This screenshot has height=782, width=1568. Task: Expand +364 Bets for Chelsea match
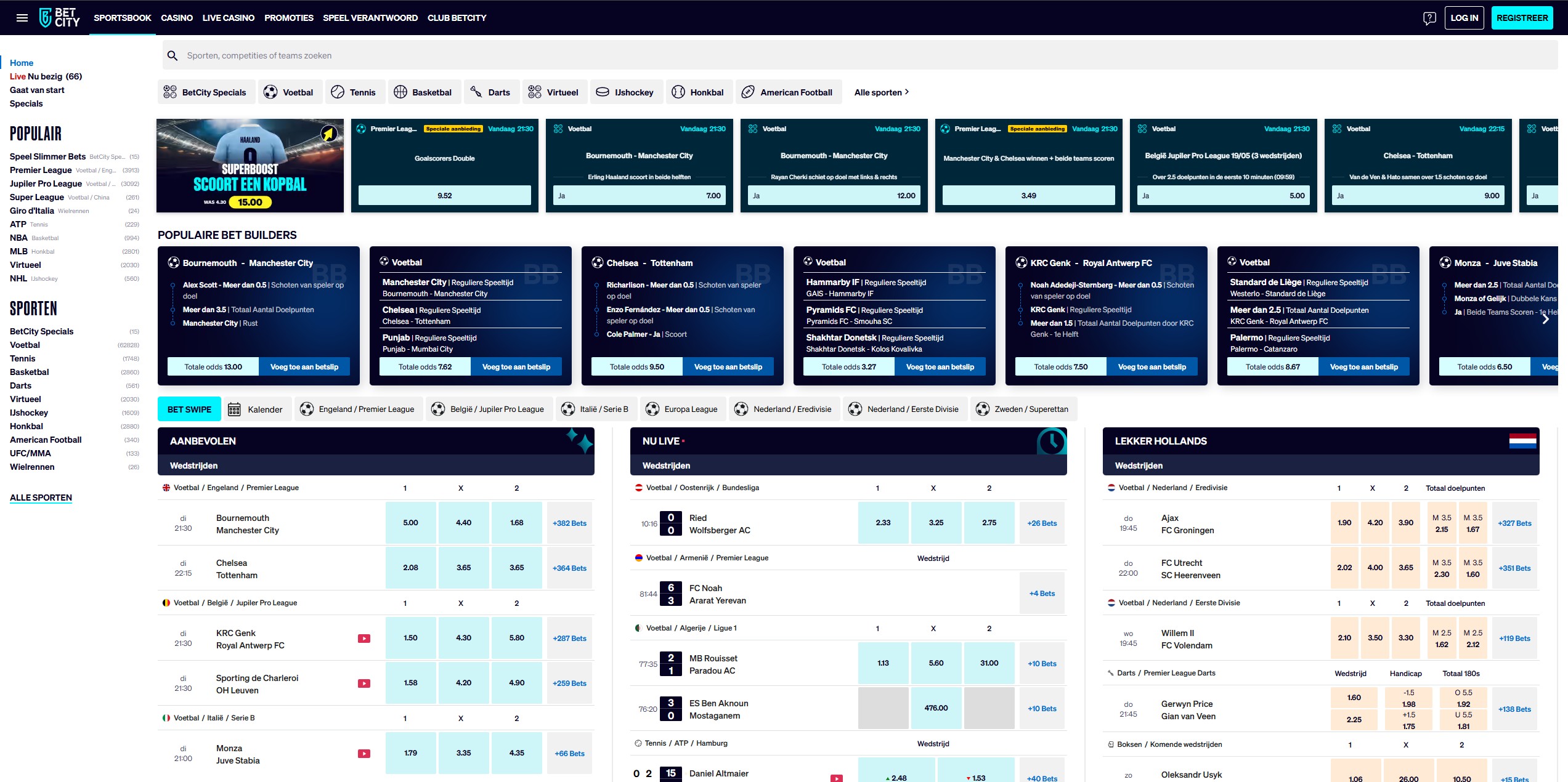569,568
